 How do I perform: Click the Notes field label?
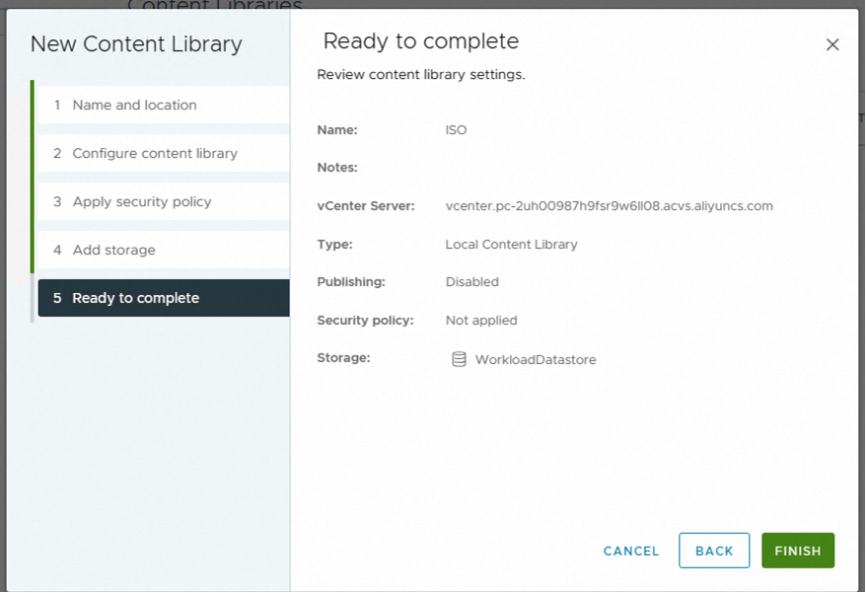(337, 168)
